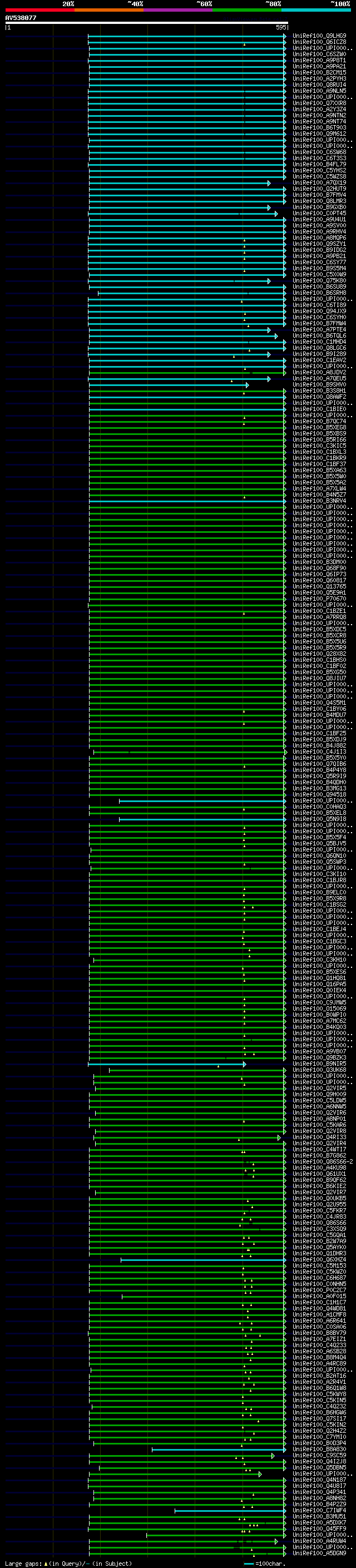Select hit UniRef100_Q6XHZ4
The image size is (356, 1568).
pos(319,1260)
